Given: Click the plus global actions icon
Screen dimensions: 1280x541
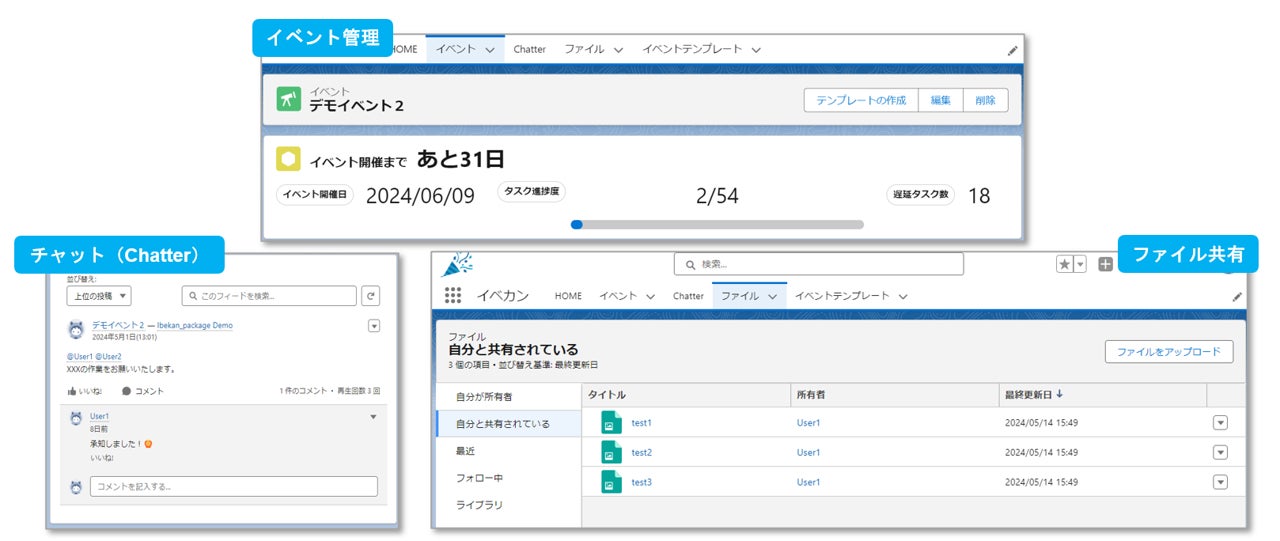Looking at the screenshot, I should click(x=1105, y=264).
